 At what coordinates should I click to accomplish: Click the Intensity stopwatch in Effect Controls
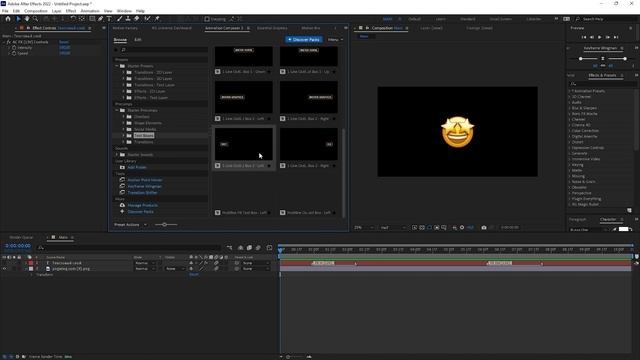click(14, 48)
